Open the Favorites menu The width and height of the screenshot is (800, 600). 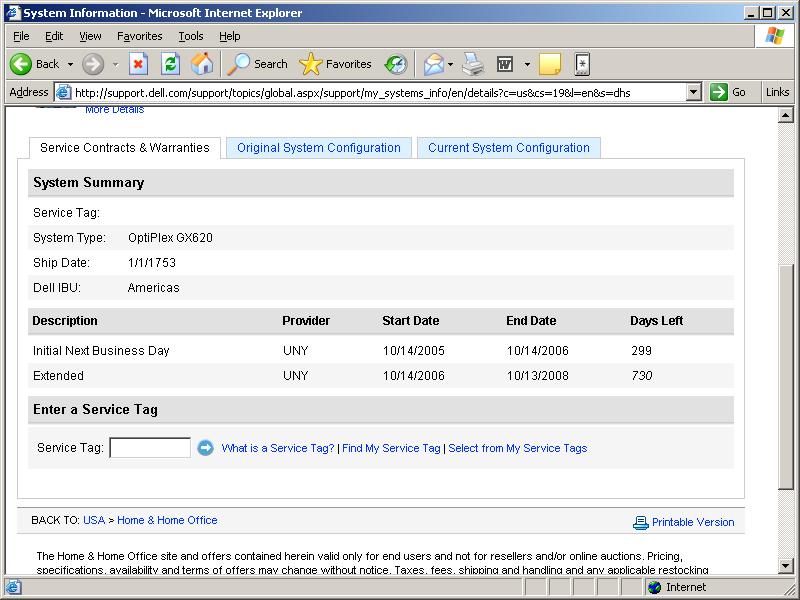(139, 36)
